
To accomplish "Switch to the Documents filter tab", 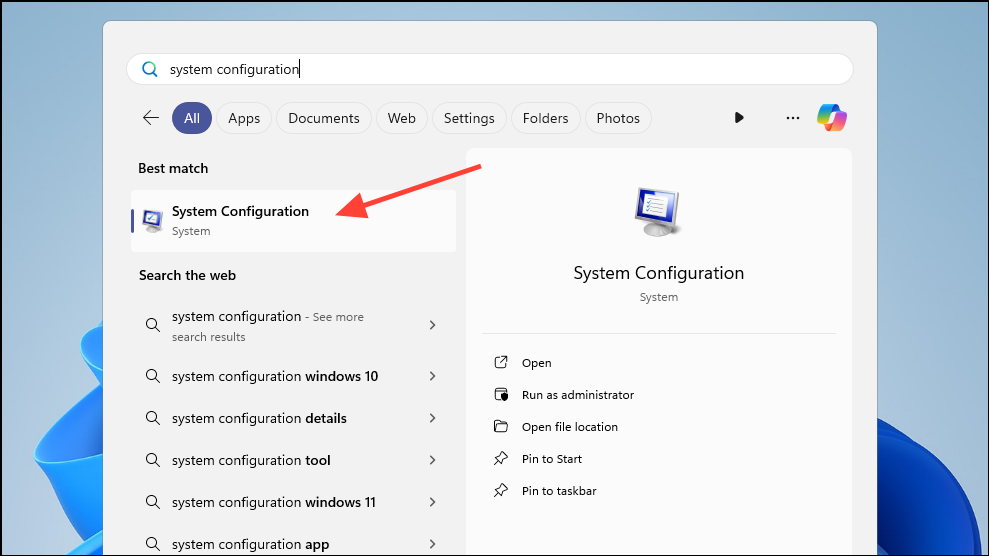I will click(x=324, y=118).
